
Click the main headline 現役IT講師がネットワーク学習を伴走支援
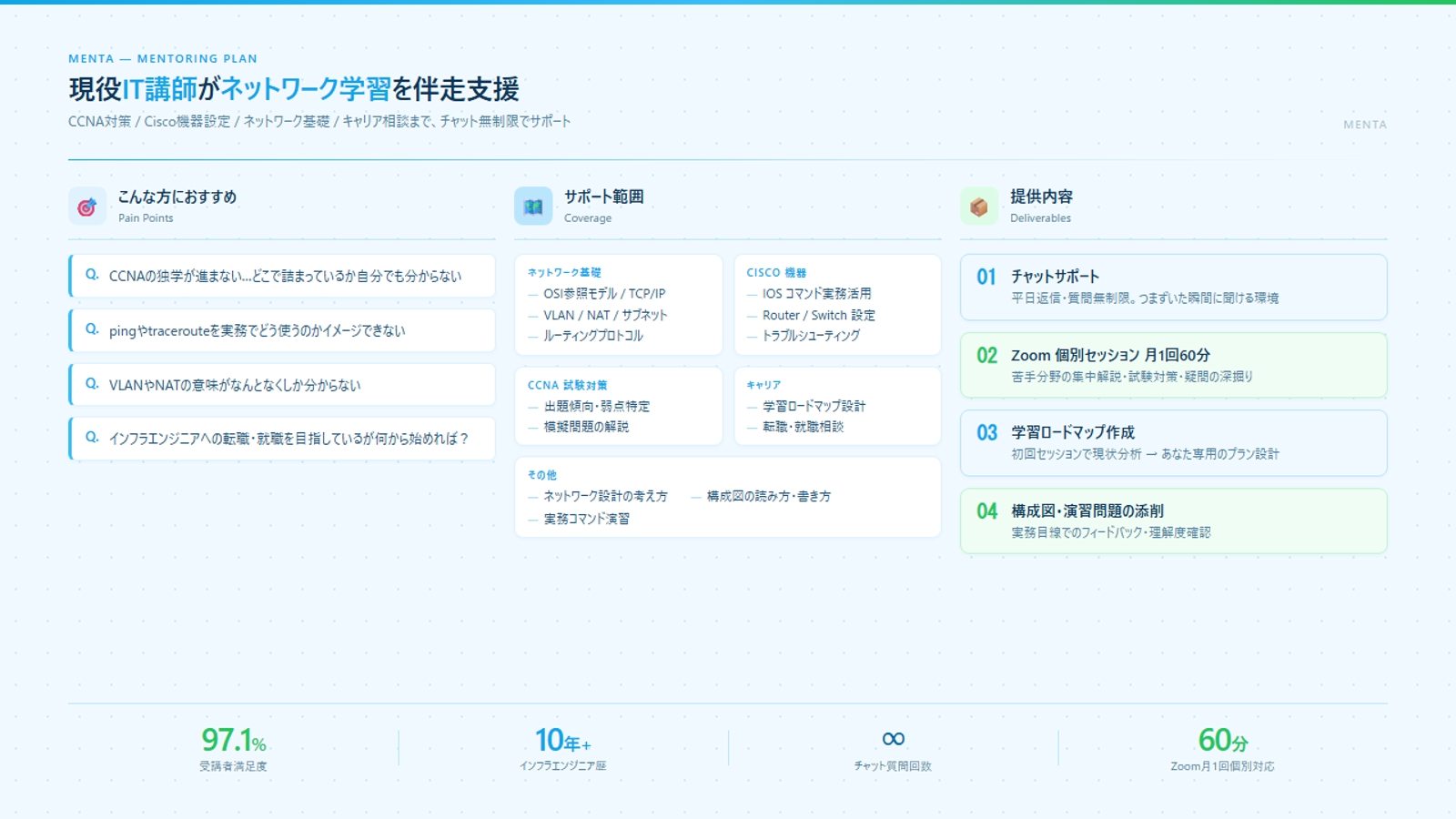(x=294, y=89)
